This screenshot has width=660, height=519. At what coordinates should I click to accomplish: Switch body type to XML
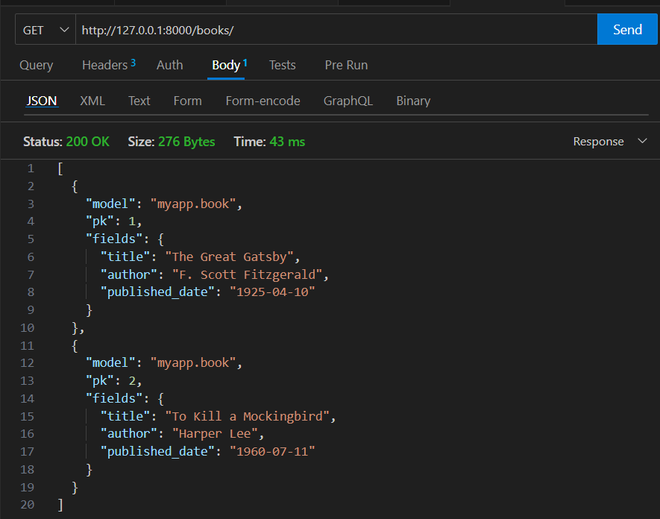click(x=92, y=101)
